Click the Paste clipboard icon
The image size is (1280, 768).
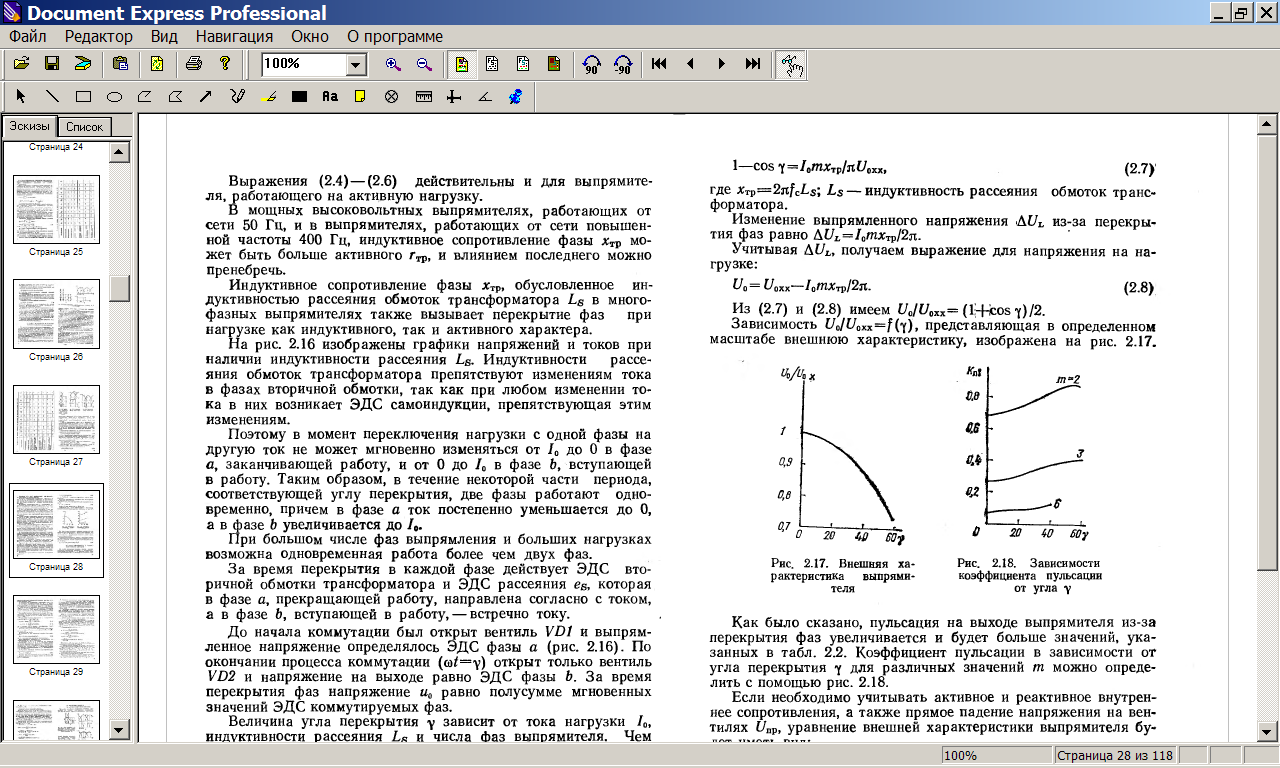121,64
